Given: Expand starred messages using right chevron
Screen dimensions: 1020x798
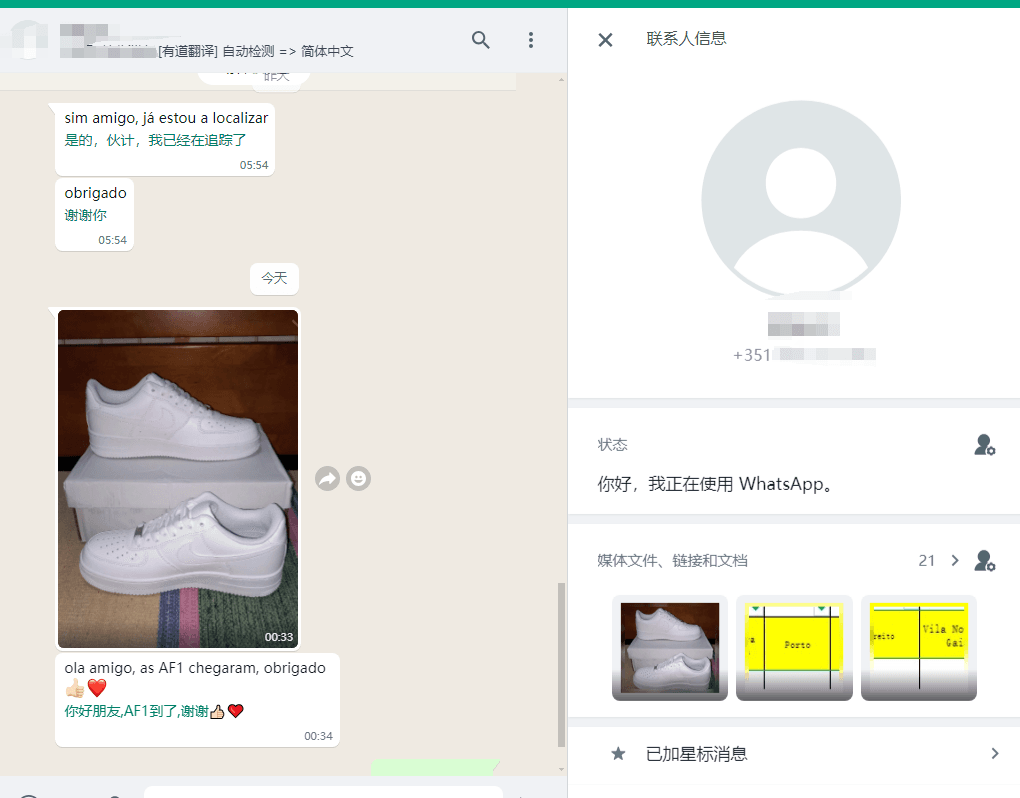Looking at the screenshot, I should click(994, 754).
